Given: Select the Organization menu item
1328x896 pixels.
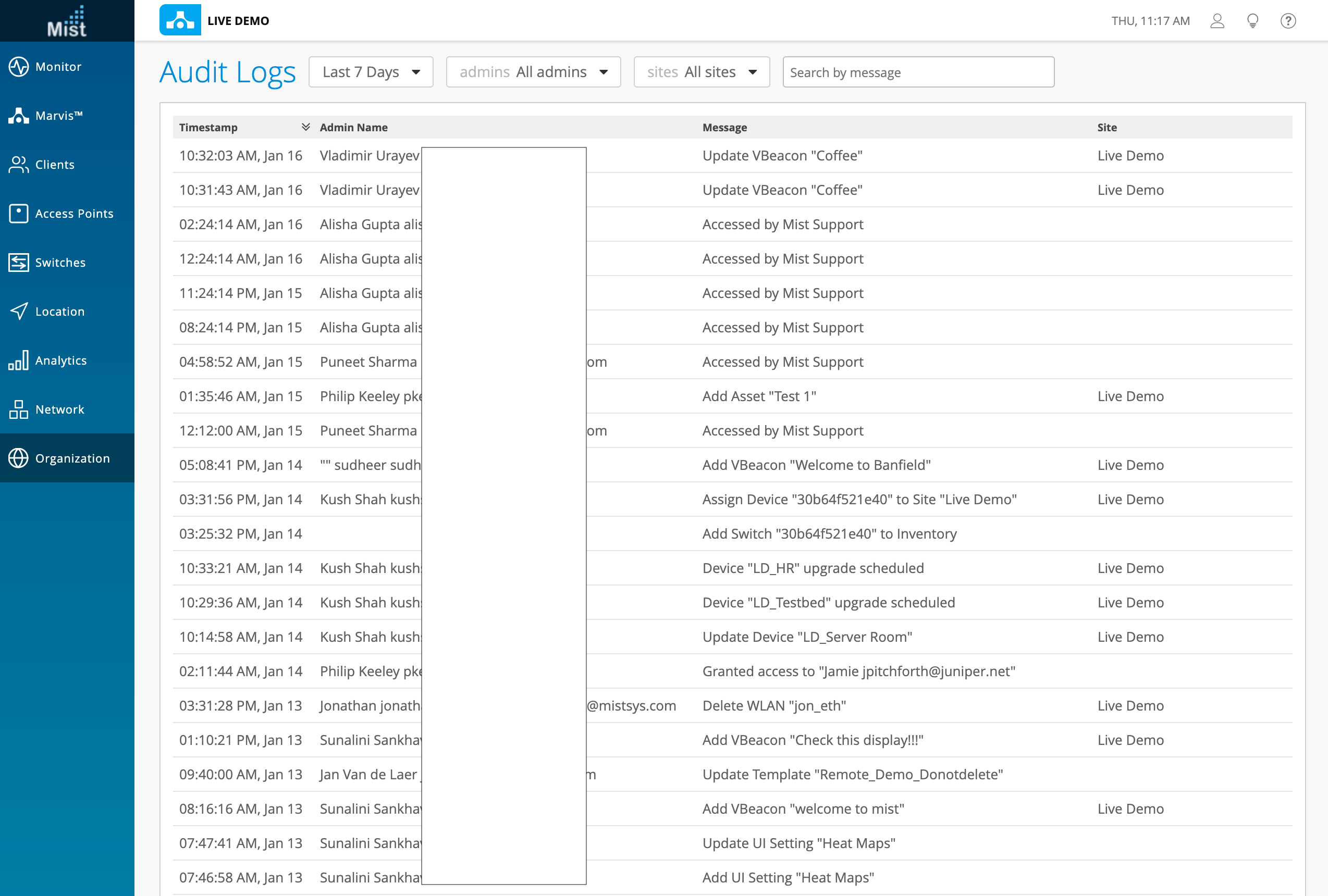Looking at the screenshot, I should [67, 458].
